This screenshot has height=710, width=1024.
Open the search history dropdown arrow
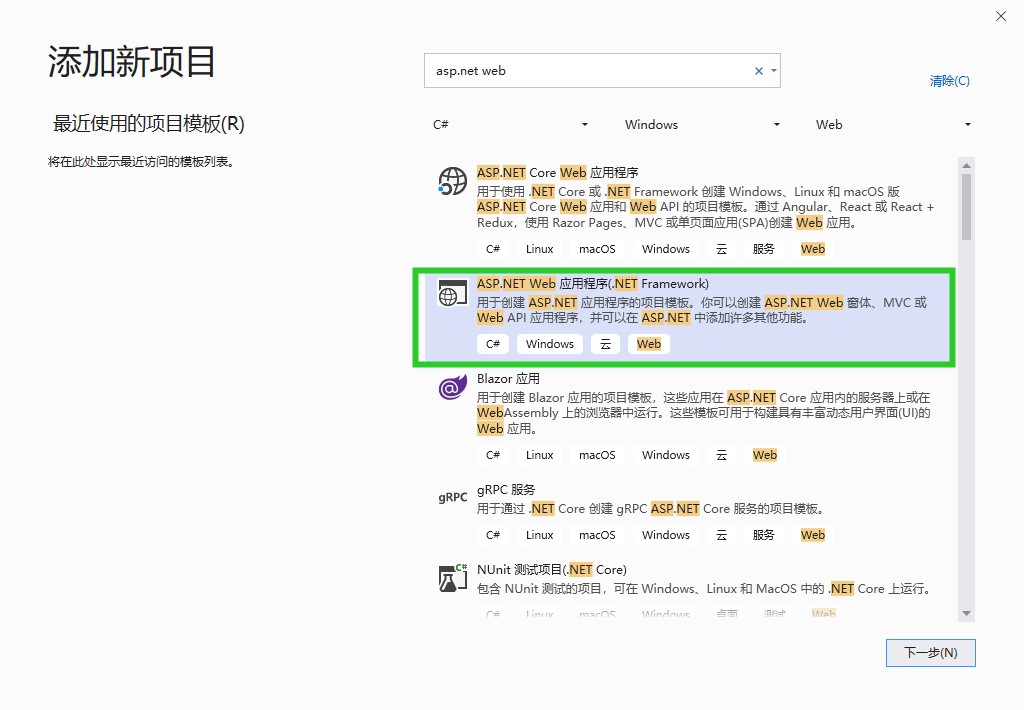(773, 71)
